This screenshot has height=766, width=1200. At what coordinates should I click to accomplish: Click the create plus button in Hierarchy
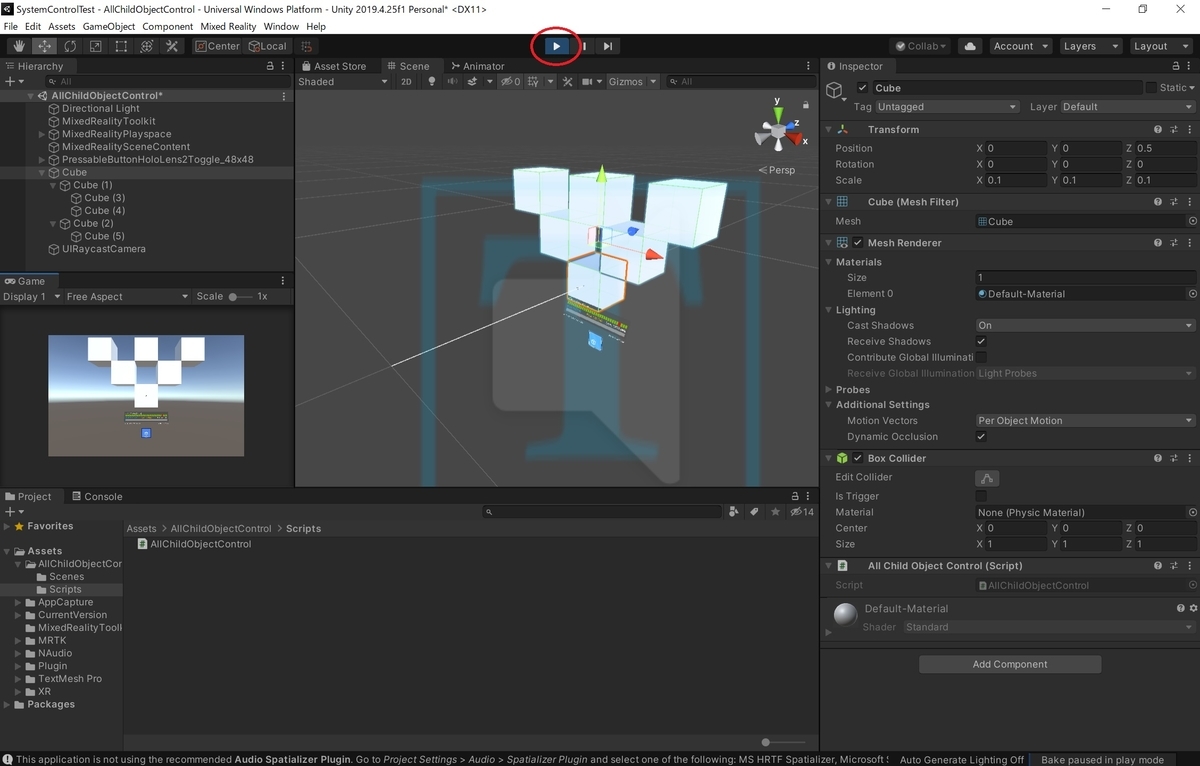[10, 81]
